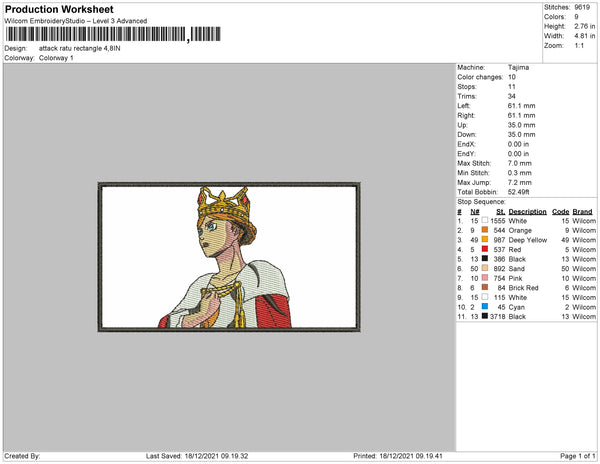Select the Sand color swatch

485,268
